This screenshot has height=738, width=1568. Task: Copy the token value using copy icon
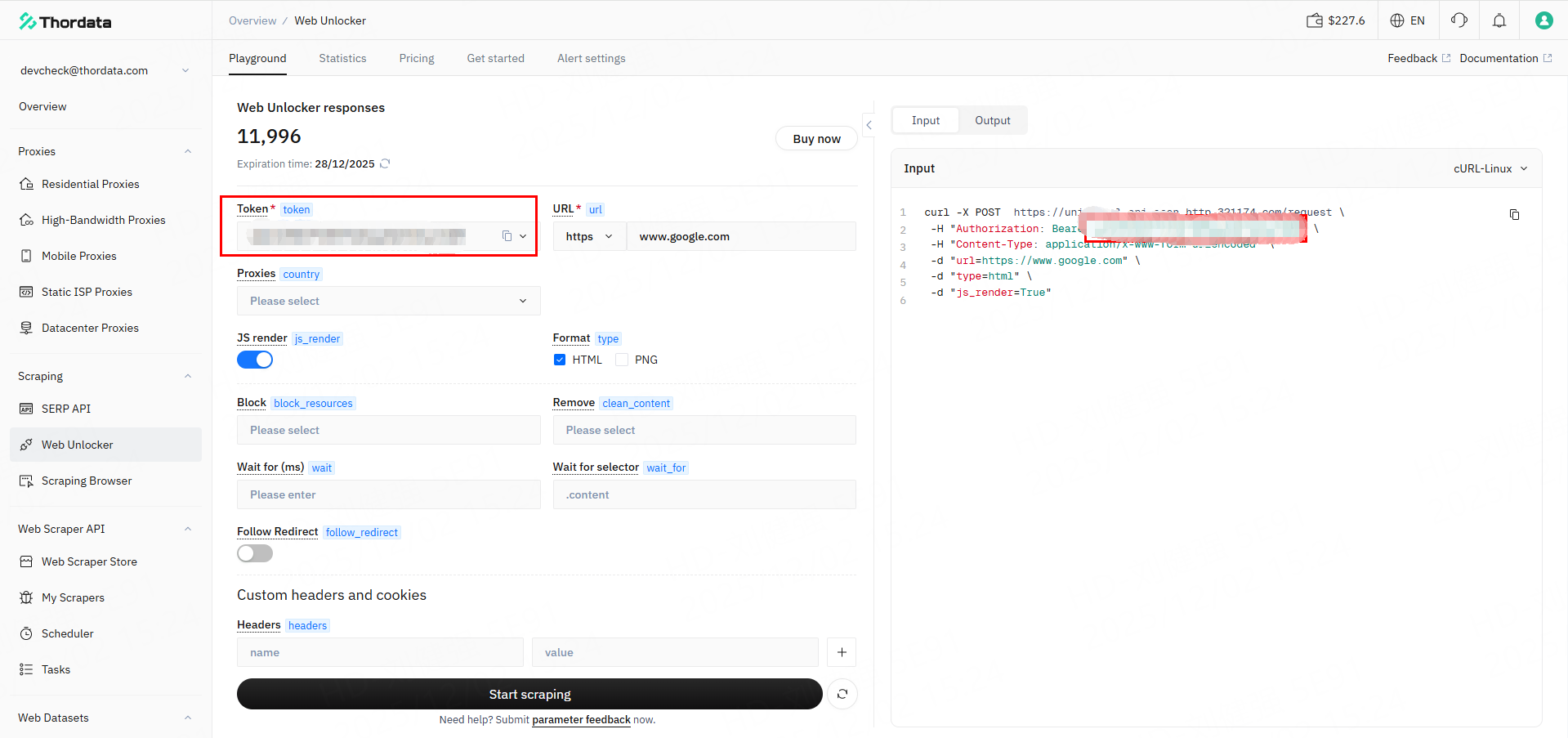(x=507, y=236)
